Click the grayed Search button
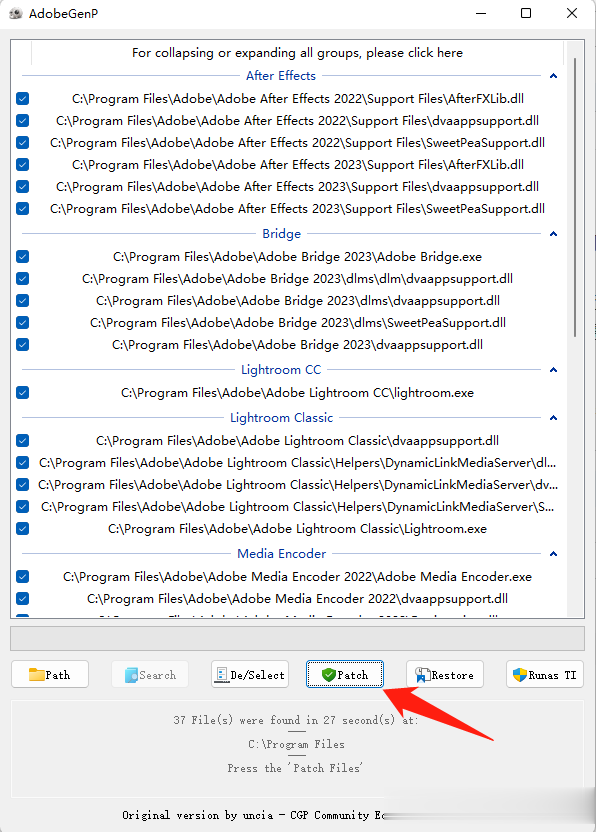Image resolution: width=596 pixels, height=832 pixels. (x=150, y=674)
